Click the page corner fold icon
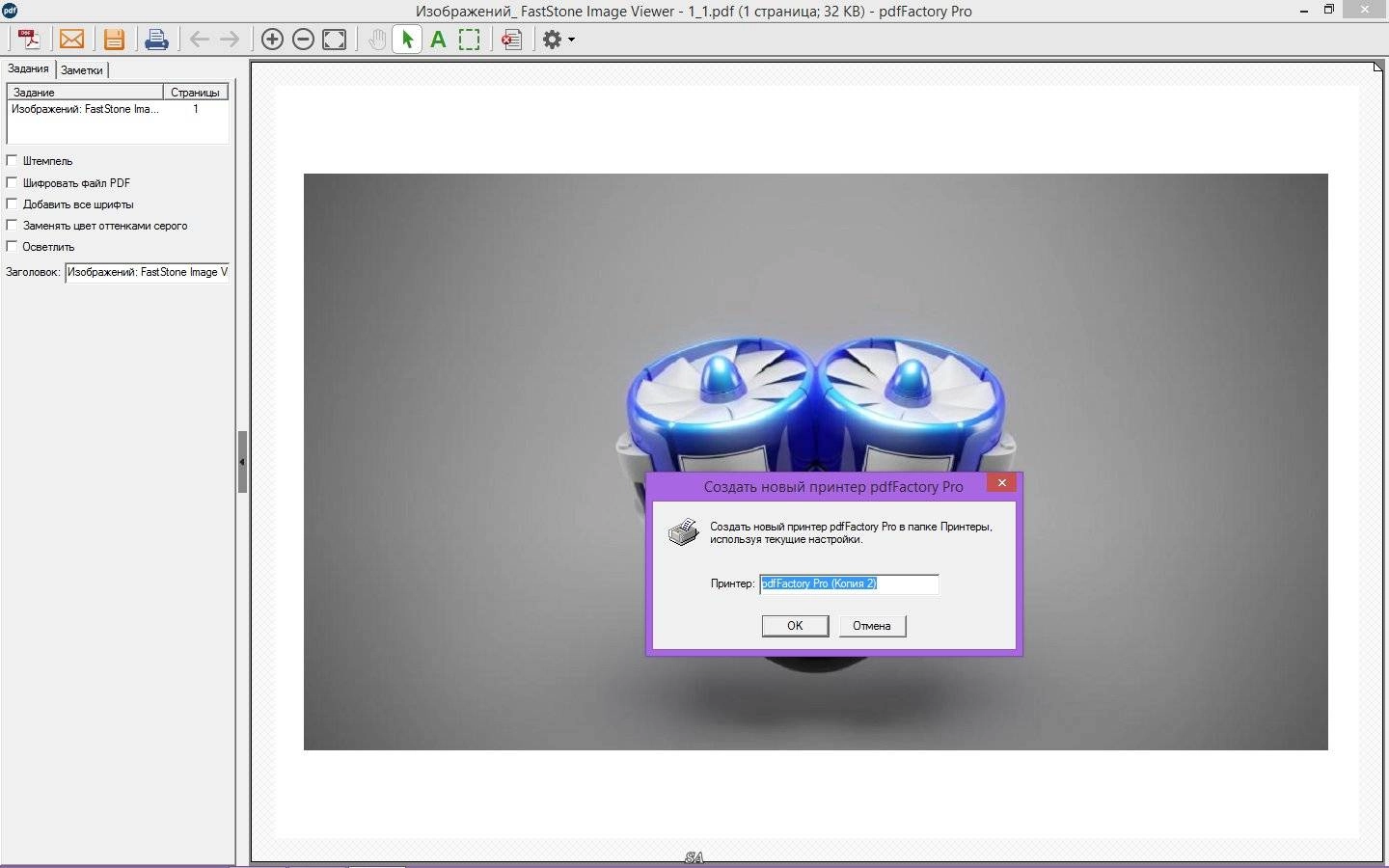 coord(1377,67)
